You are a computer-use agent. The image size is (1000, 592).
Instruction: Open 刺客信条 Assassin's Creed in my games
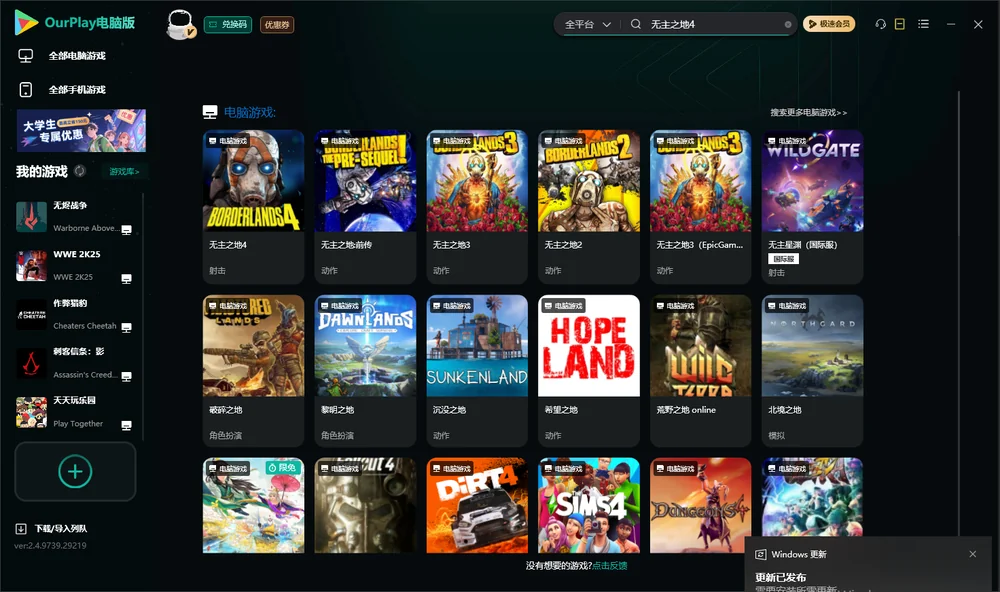[x=74, y=364]
